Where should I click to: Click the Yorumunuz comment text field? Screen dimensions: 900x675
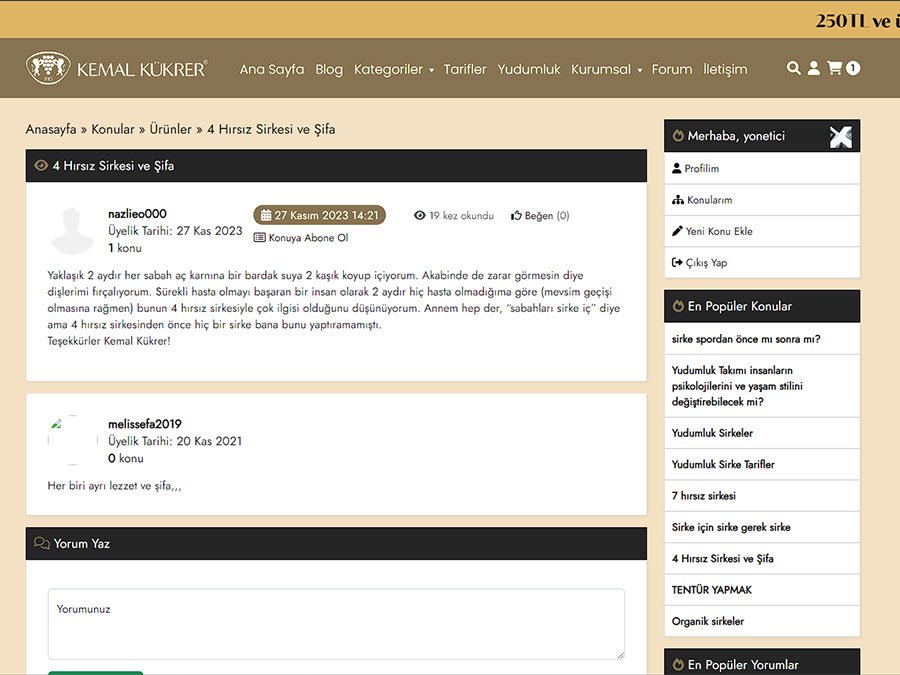point(336,623)
